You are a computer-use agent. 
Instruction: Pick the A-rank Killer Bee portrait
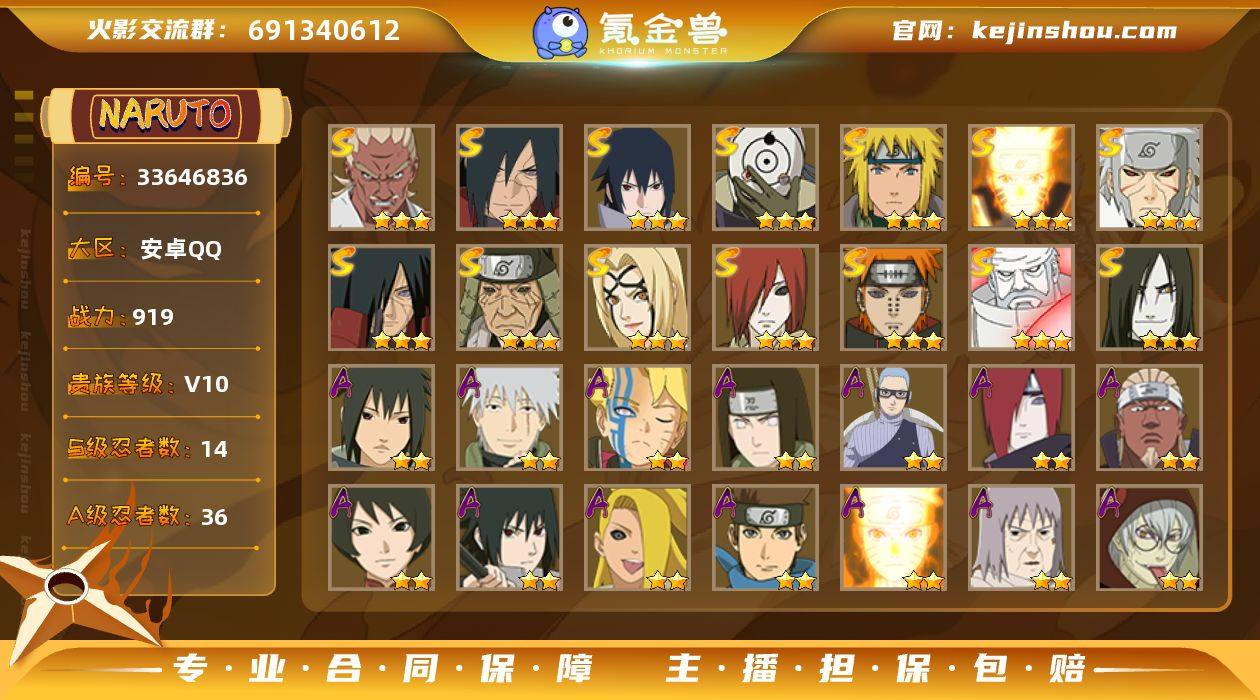[x=1149, y=418]
